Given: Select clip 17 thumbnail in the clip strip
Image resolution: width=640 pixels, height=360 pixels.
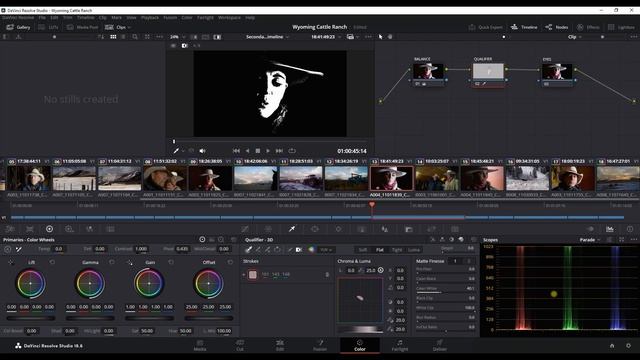Looking at the screenshot, I should pyautogui.click(x=572, y=178).
